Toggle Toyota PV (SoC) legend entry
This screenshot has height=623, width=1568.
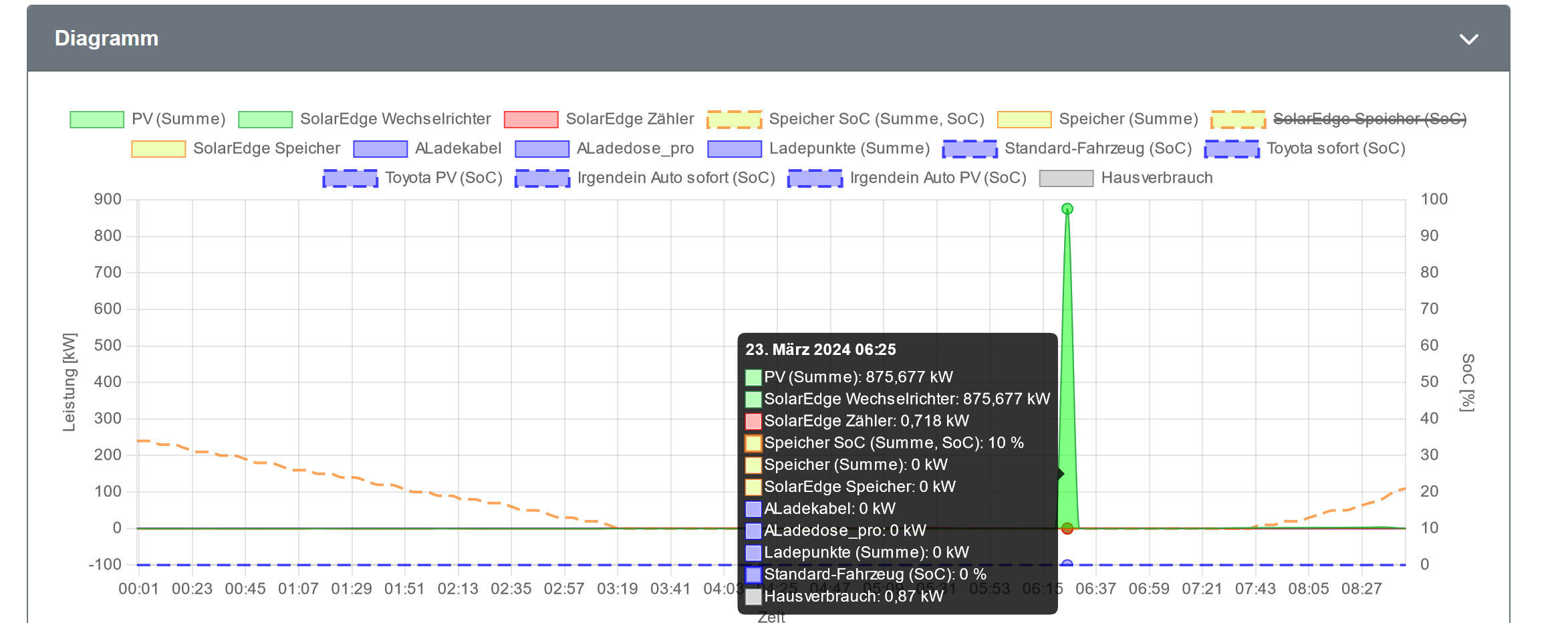tap(413, 178)
